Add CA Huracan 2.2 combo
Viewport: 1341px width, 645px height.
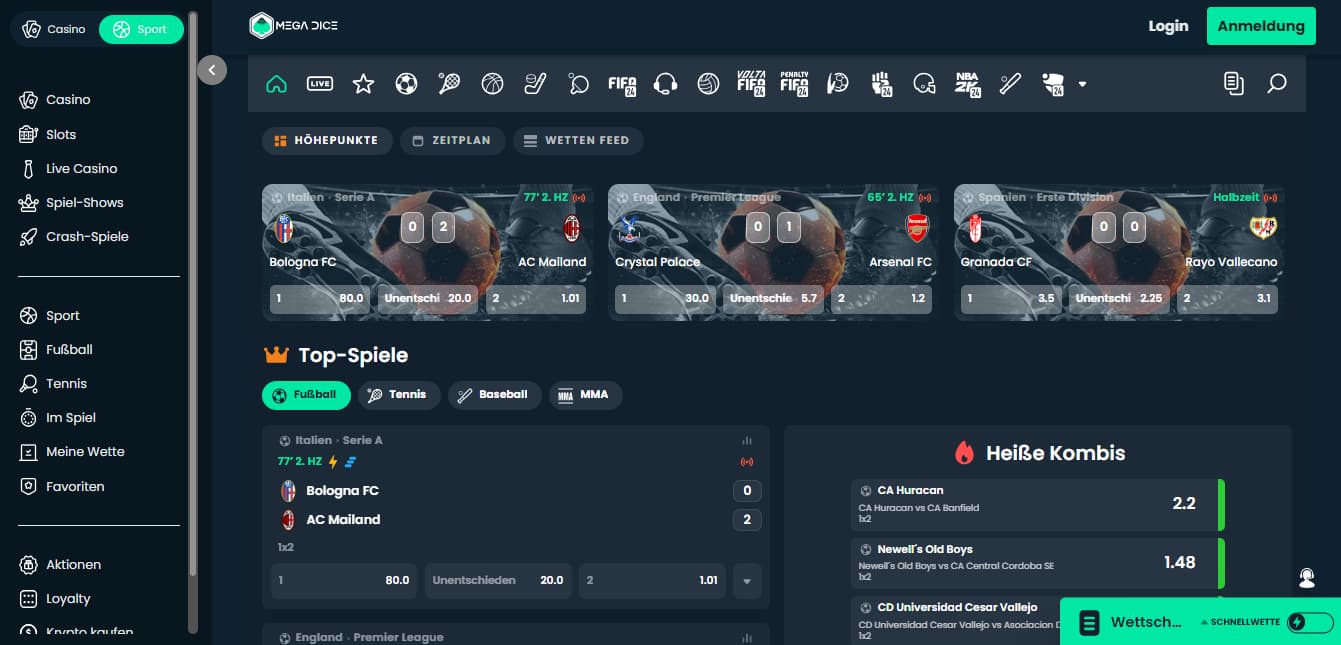pos(1038,504)
